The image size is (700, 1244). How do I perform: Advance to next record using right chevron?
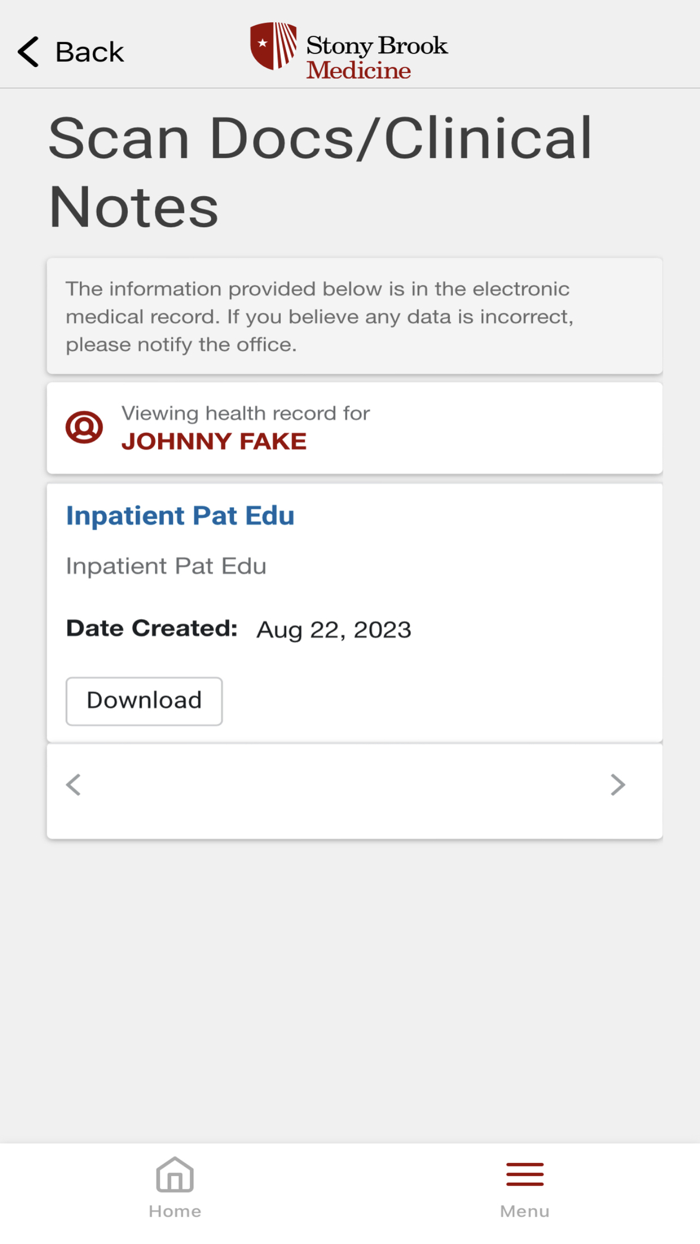tap(618, 784)
